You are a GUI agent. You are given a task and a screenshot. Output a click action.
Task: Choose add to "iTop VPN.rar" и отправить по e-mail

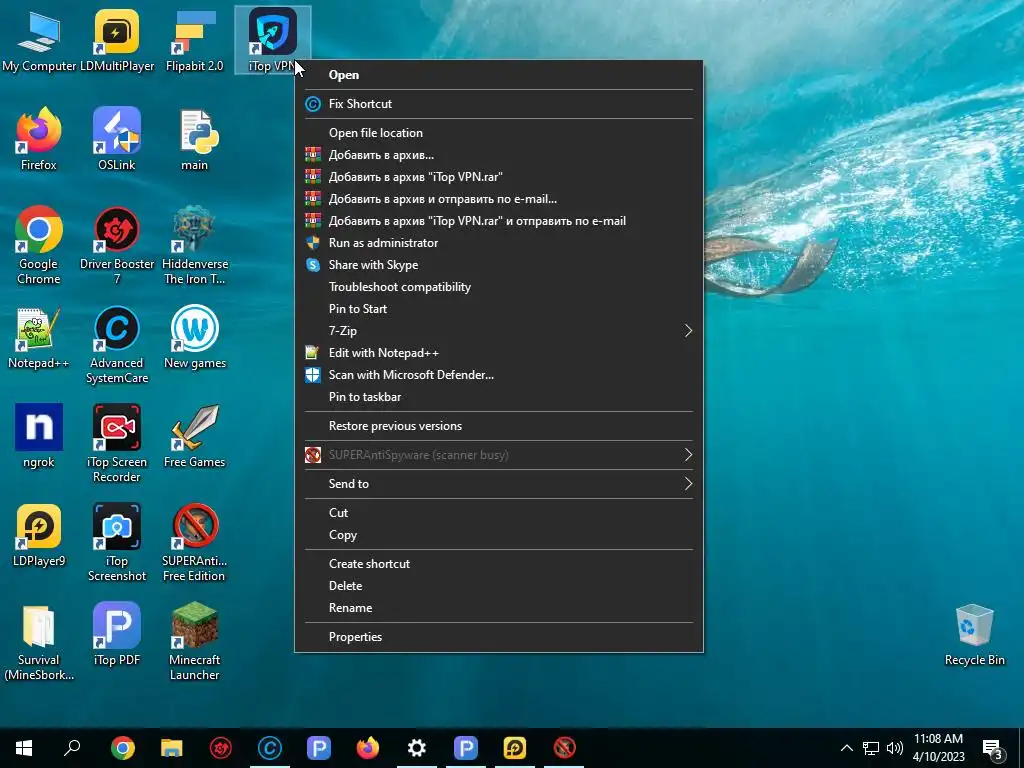(499, 221)
